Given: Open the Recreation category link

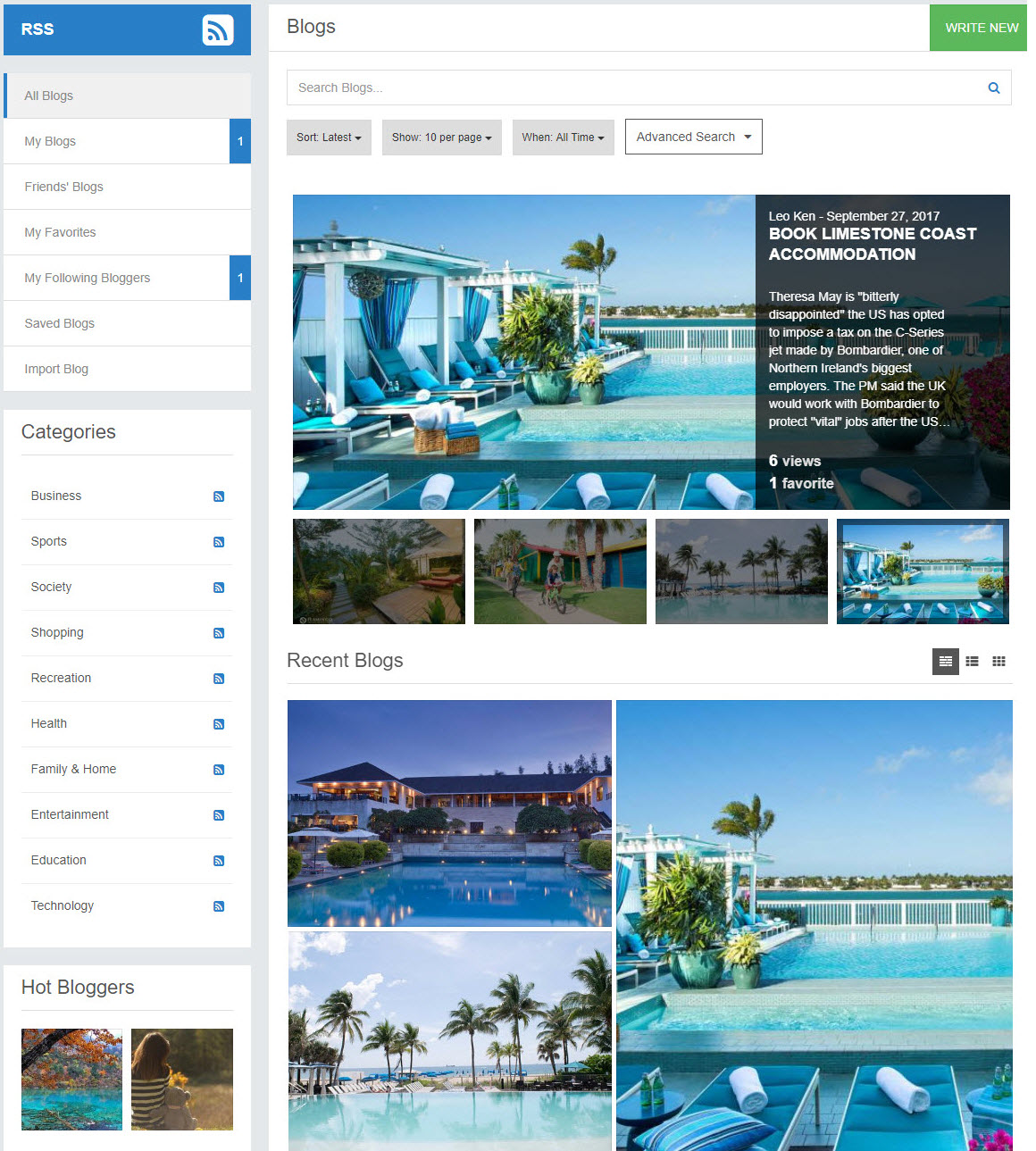Looking at the screenshot, I should click(x=61, y=678).
